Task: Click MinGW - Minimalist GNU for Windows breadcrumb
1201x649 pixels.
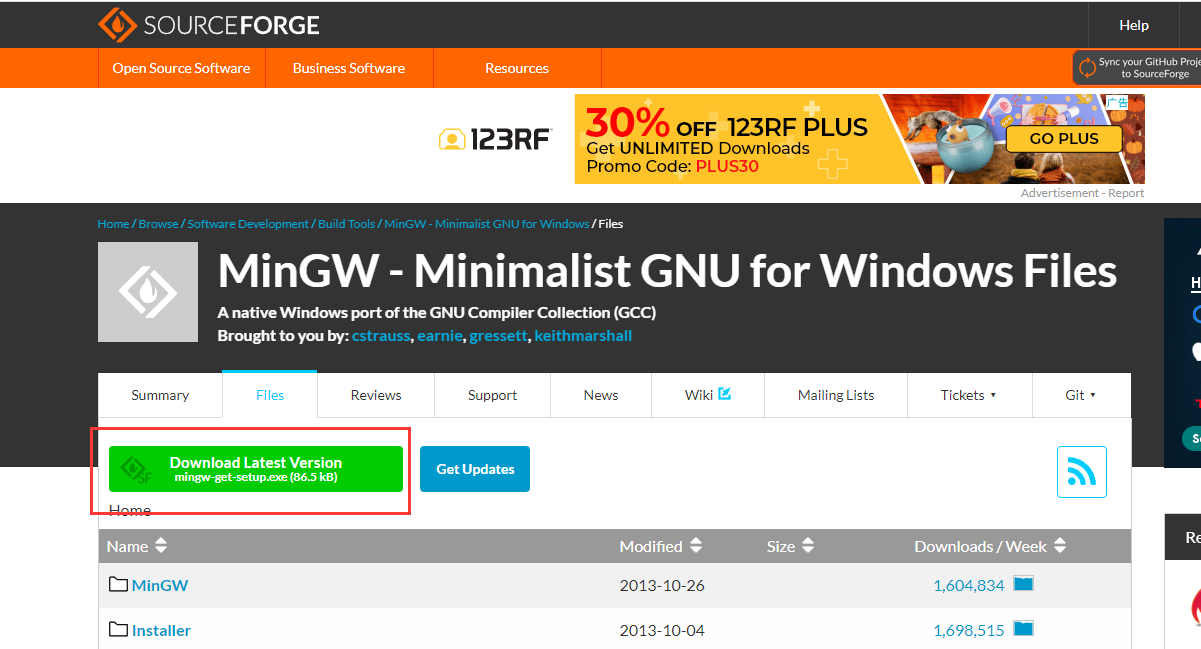Action: coord(487,224)
